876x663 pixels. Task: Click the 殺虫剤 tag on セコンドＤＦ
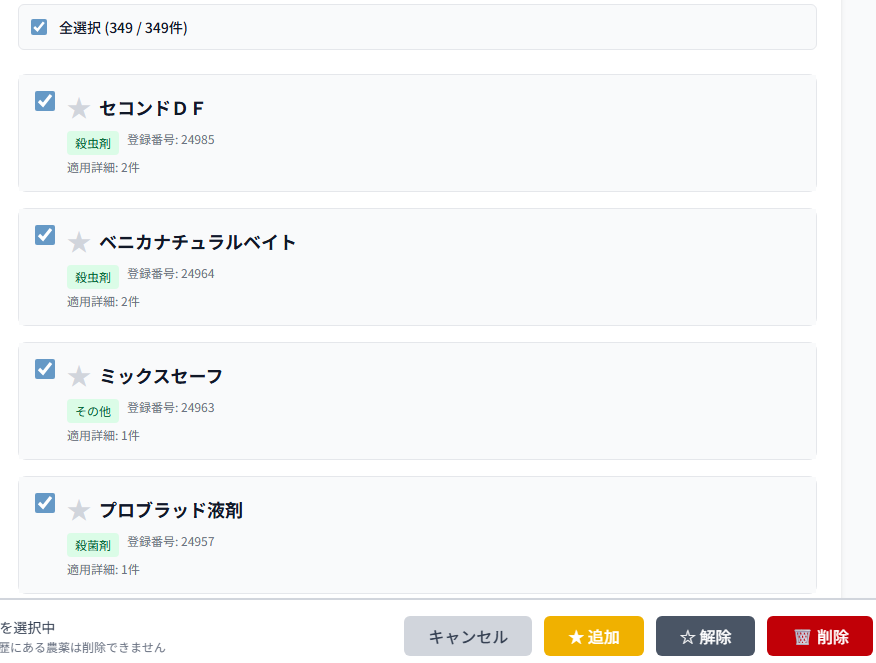[x=93, y=143]
